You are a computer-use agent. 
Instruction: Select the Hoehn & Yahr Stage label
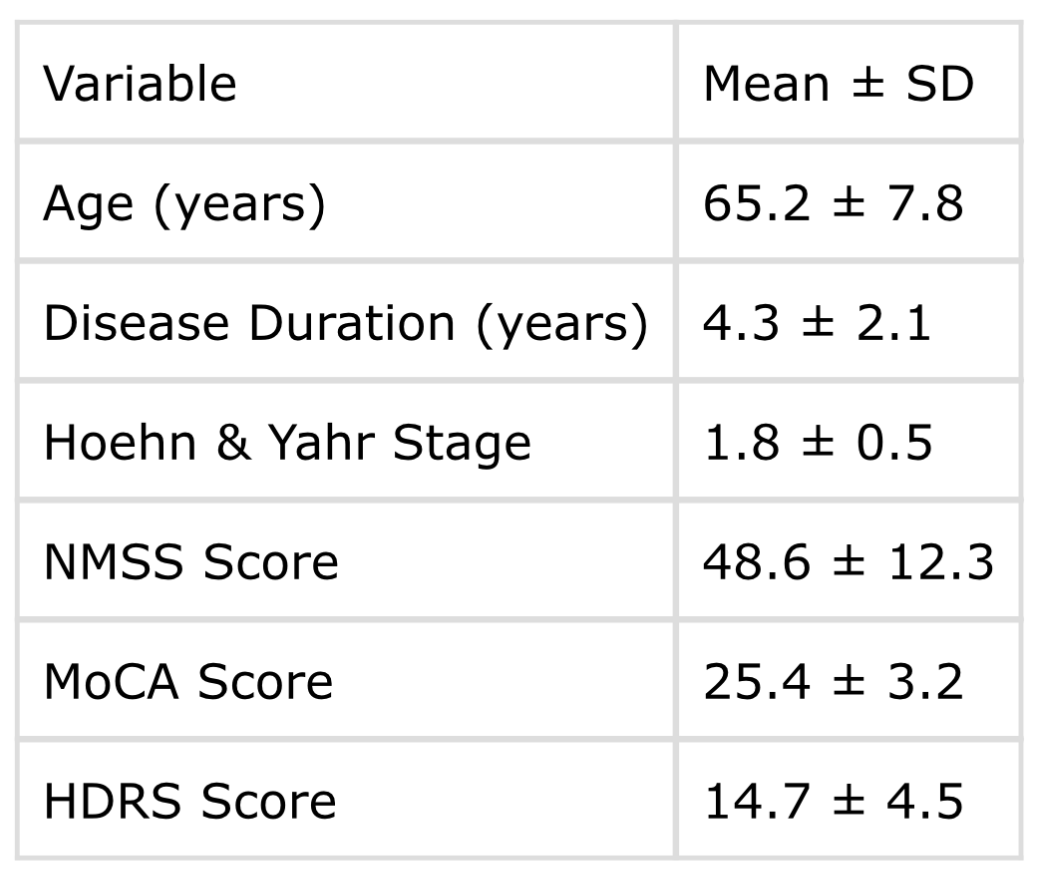click(x=287, y=443)
